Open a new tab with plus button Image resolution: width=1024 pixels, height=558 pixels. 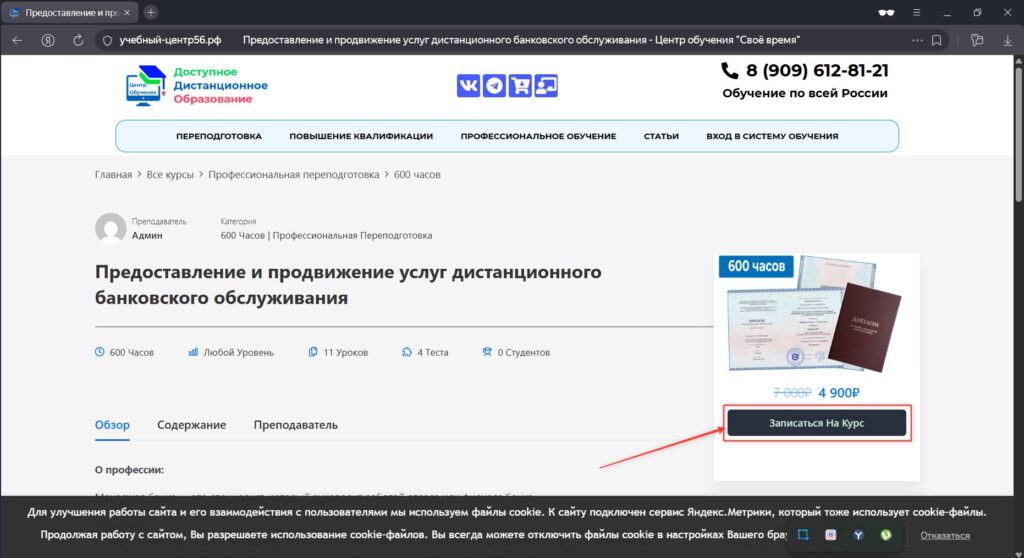[x=151, y=12]
